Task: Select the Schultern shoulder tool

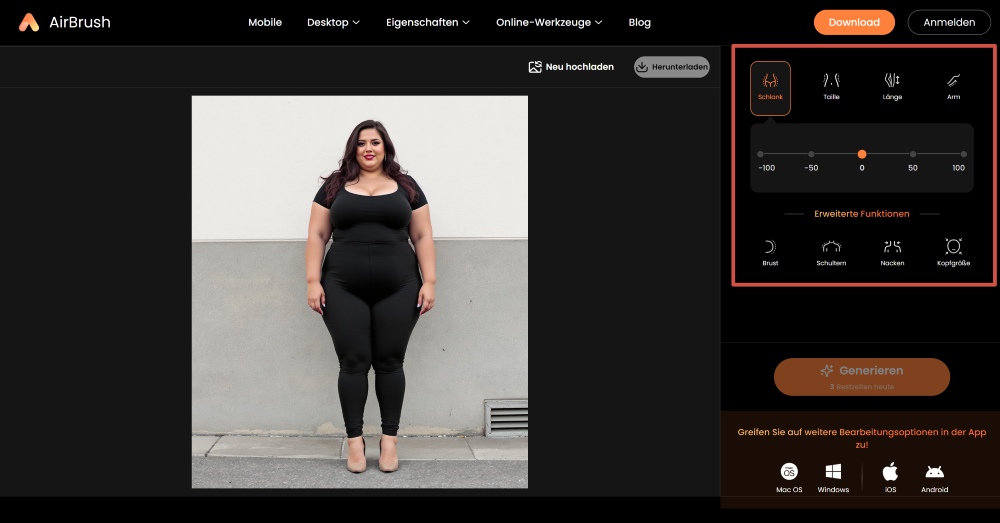Action: coord(831,252)
